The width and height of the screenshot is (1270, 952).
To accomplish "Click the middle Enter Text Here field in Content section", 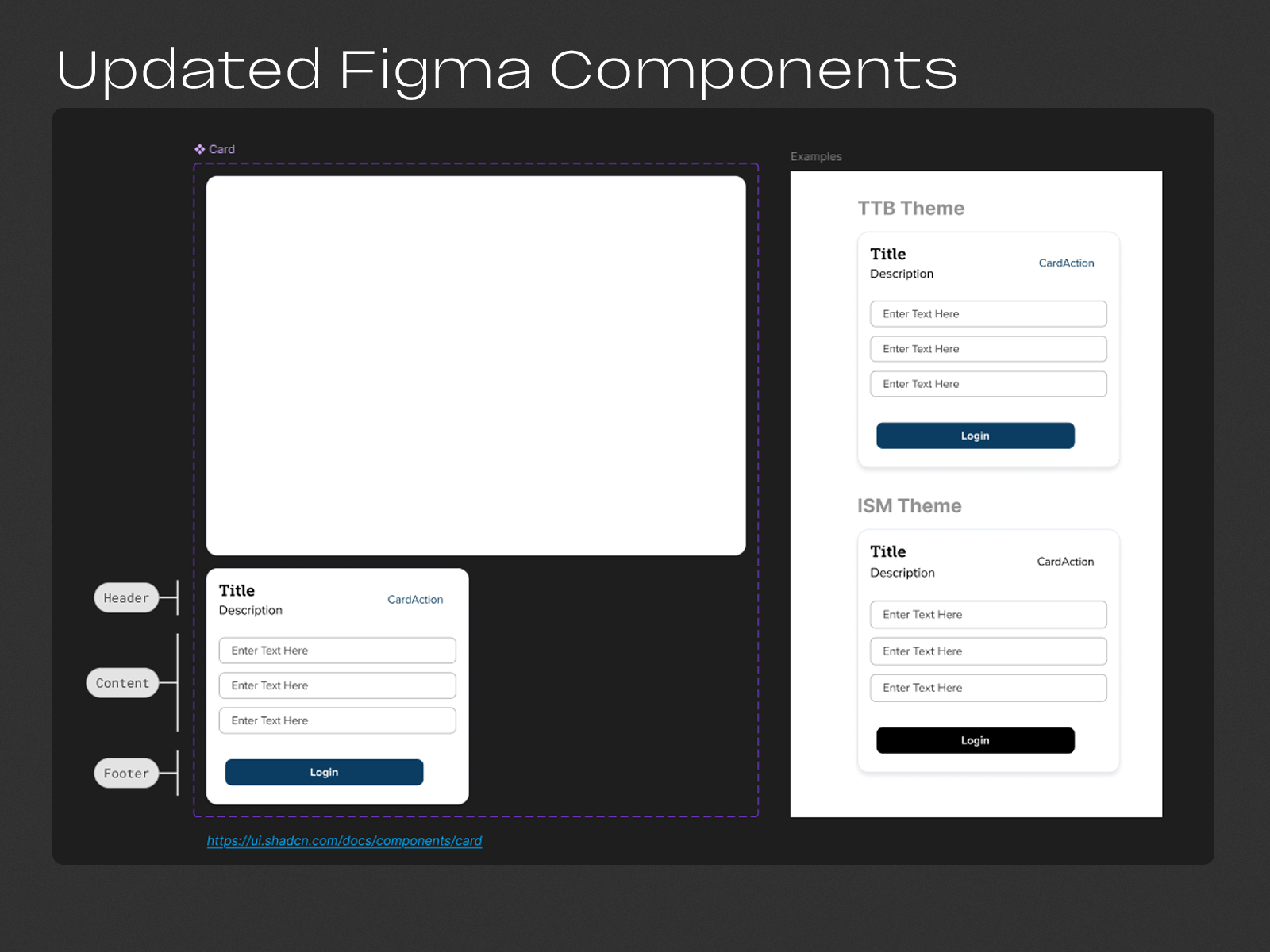I will (x=337, y=685).
